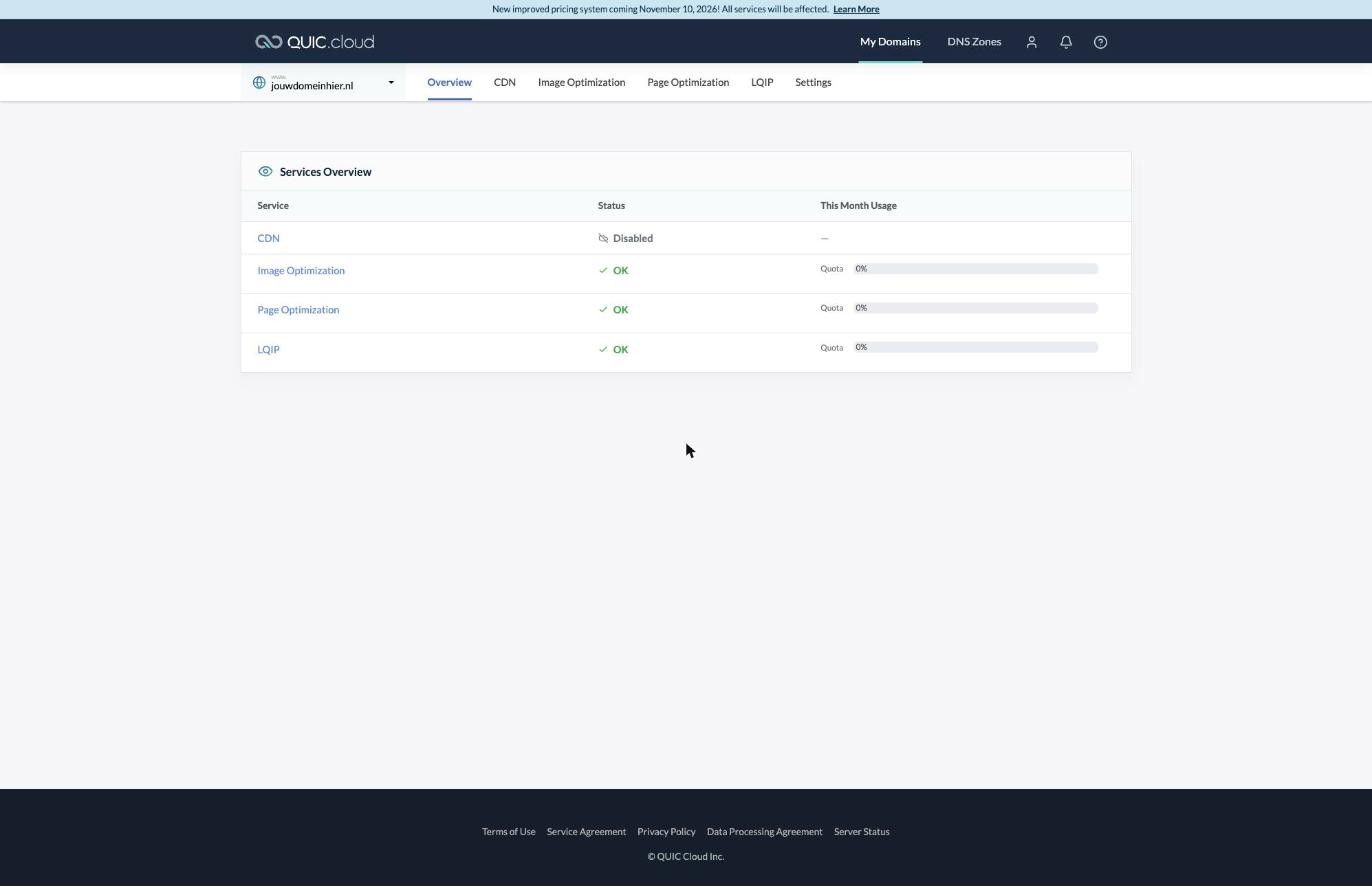This screenshot has height=886, width=1372.
Task: Click the Disabled status text for CDN
Action: (633, 239)
